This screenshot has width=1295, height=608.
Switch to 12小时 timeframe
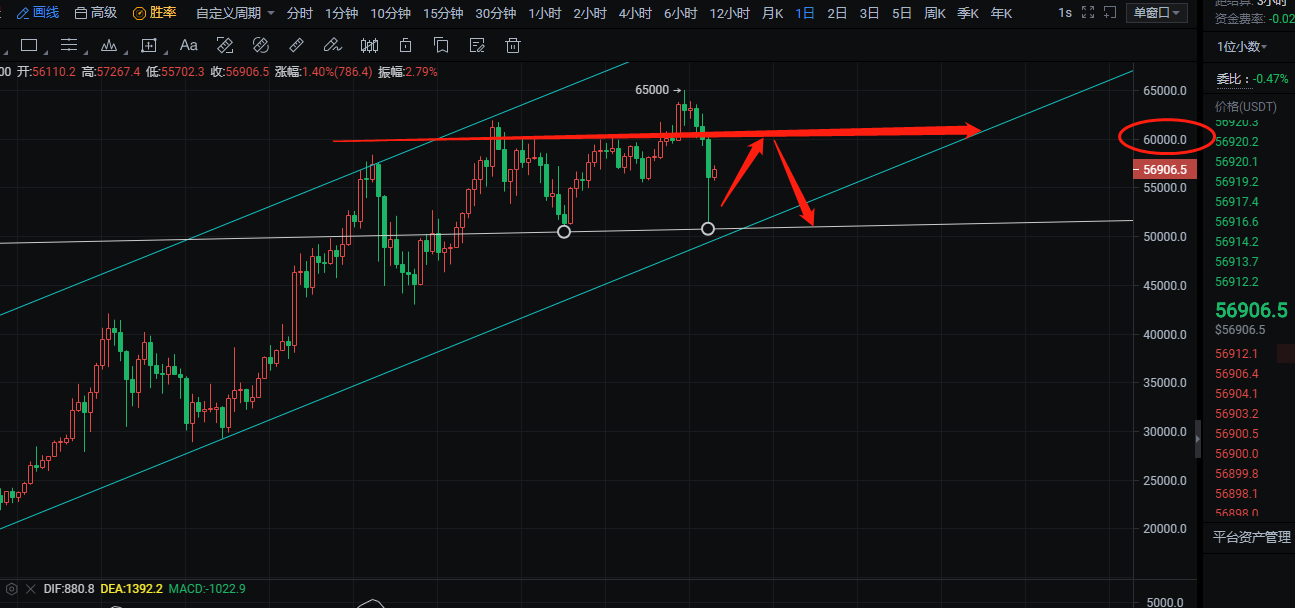tap(730, 13)
